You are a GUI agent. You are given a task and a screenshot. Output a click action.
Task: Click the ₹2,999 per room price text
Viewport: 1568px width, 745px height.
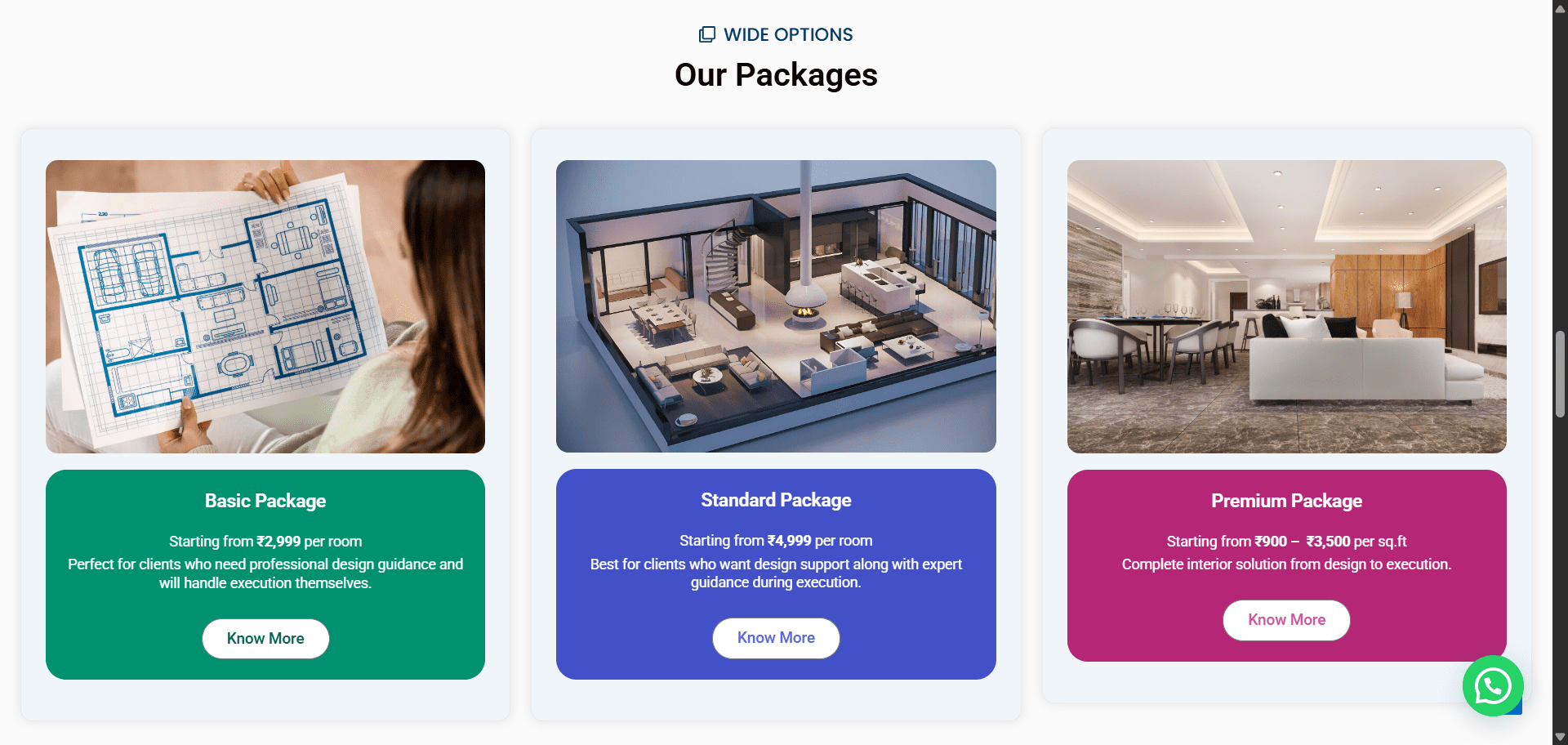310,542
